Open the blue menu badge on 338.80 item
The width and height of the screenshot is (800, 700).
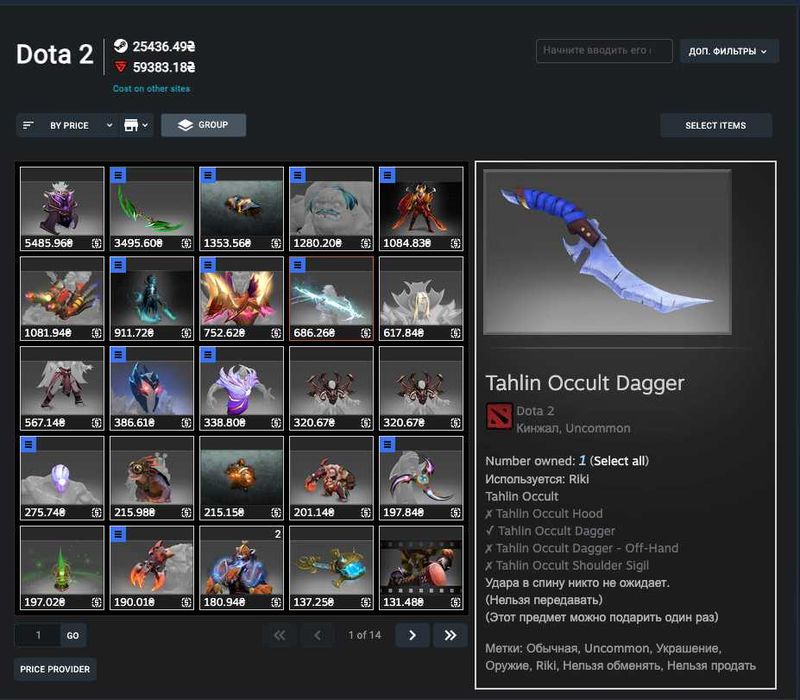(x=208, y=355)
